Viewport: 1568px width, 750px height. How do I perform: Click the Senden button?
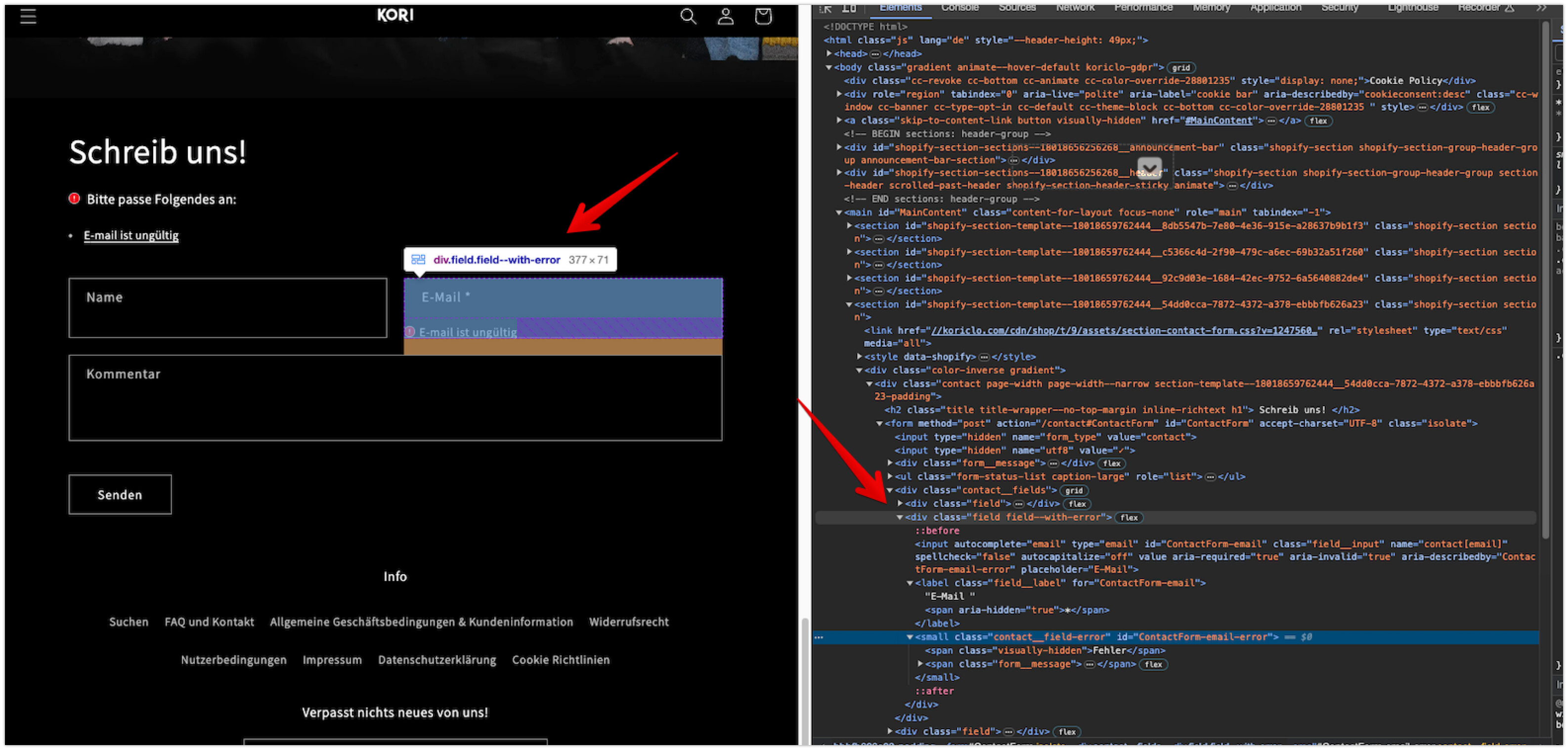click(x=120, y=495)
